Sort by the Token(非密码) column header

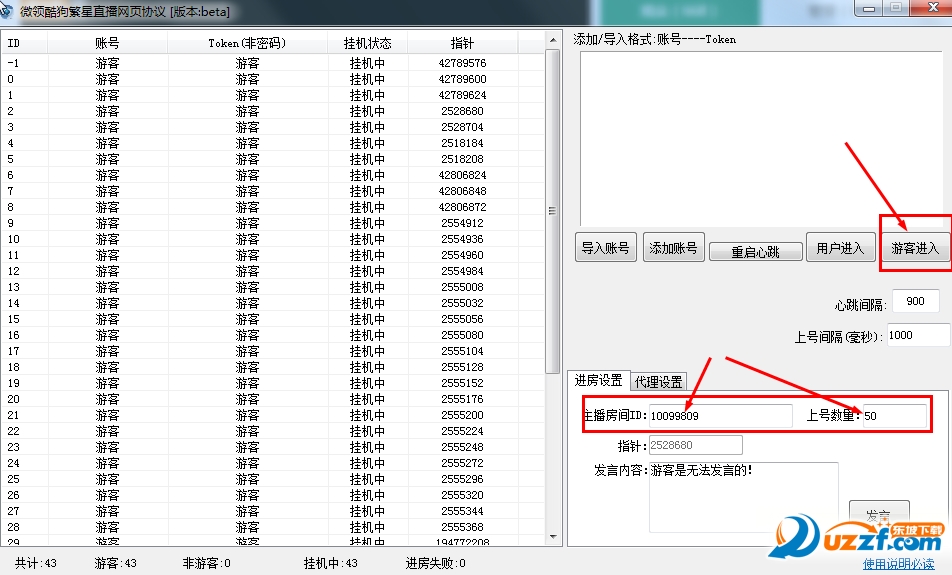tap(247, 44)
